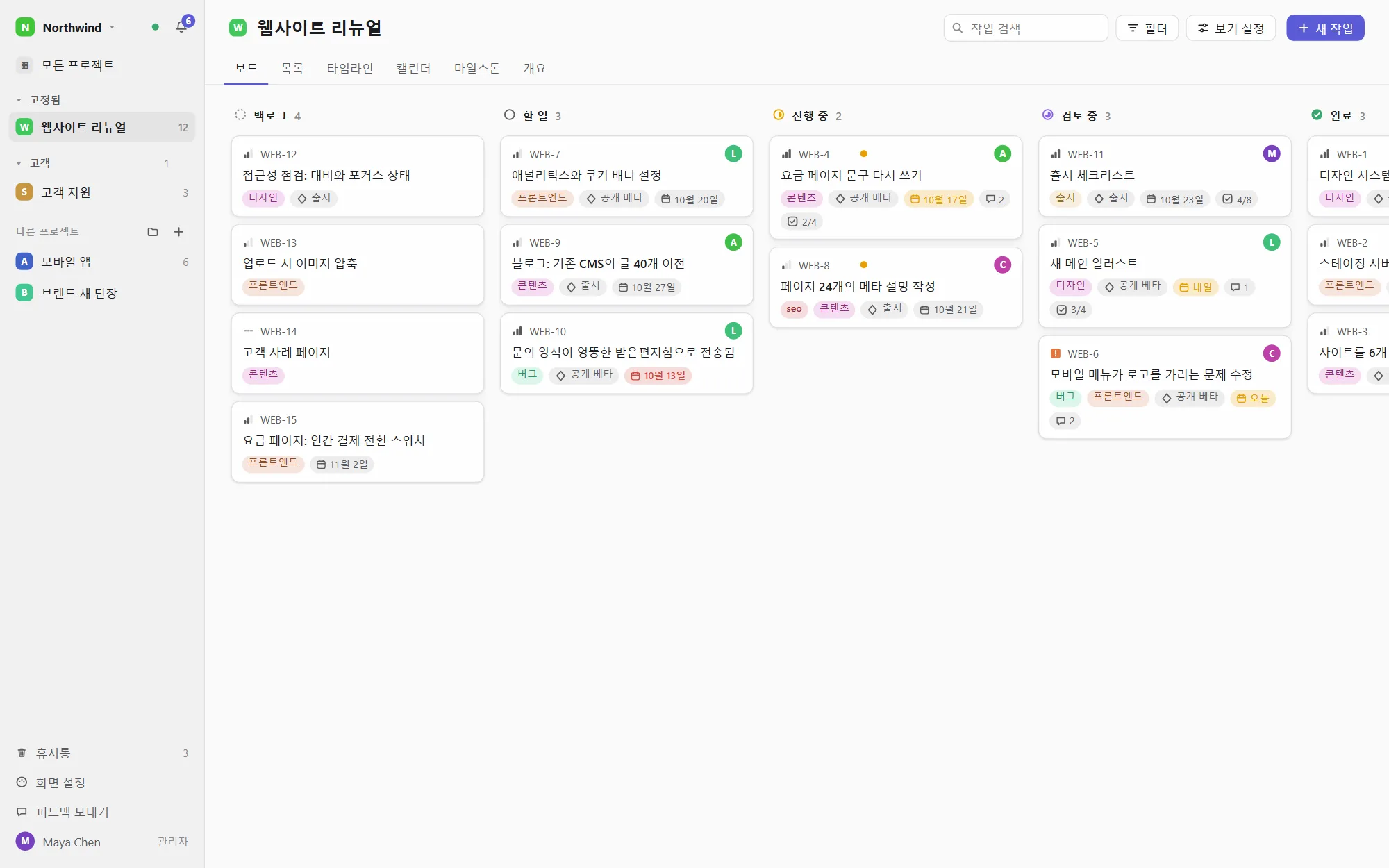Open the notifications bell with badge 6
The image size is (1389, 868).
[182, 26]
